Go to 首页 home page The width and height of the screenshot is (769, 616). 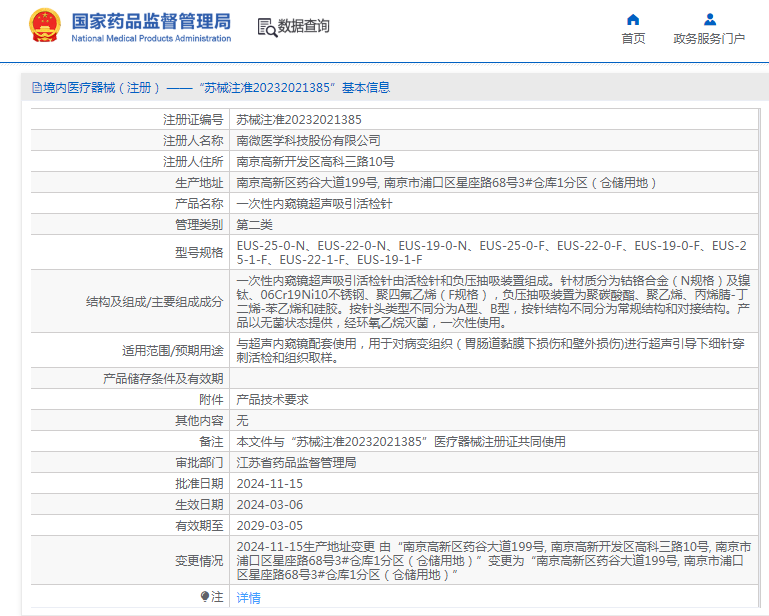633,38
